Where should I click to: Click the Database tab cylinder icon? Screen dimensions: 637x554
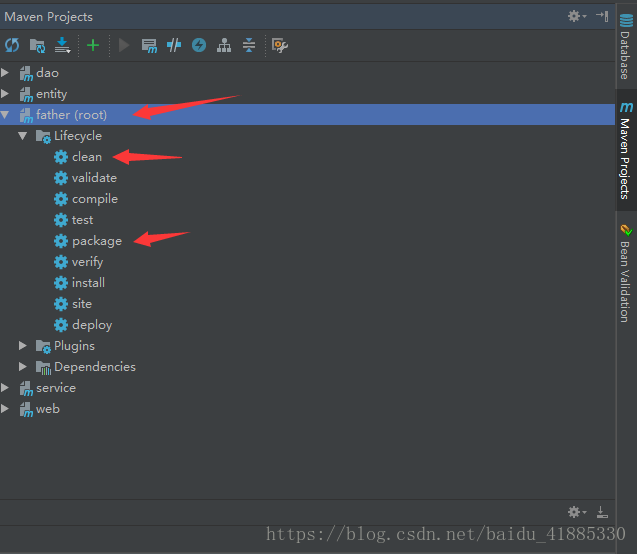coord(626,20)
